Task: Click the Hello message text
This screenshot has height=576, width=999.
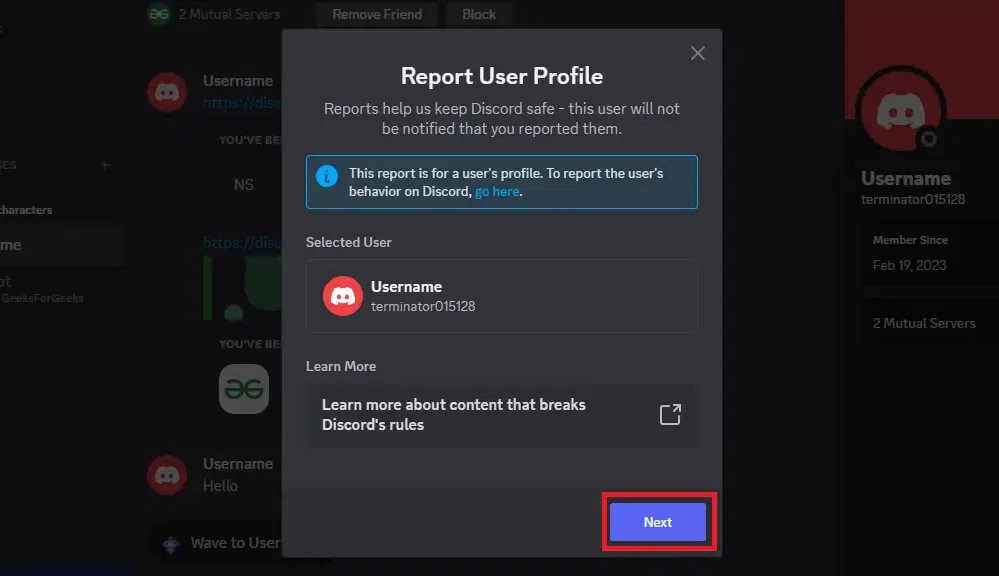Action: pos(220,486)
